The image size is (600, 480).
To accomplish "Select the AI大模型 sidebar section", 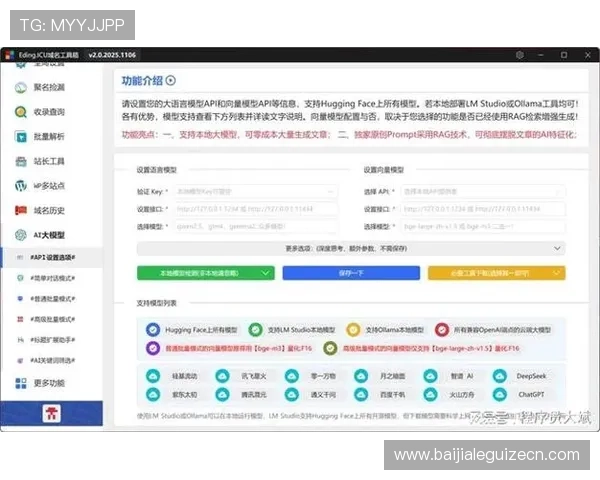I will 40,235.
